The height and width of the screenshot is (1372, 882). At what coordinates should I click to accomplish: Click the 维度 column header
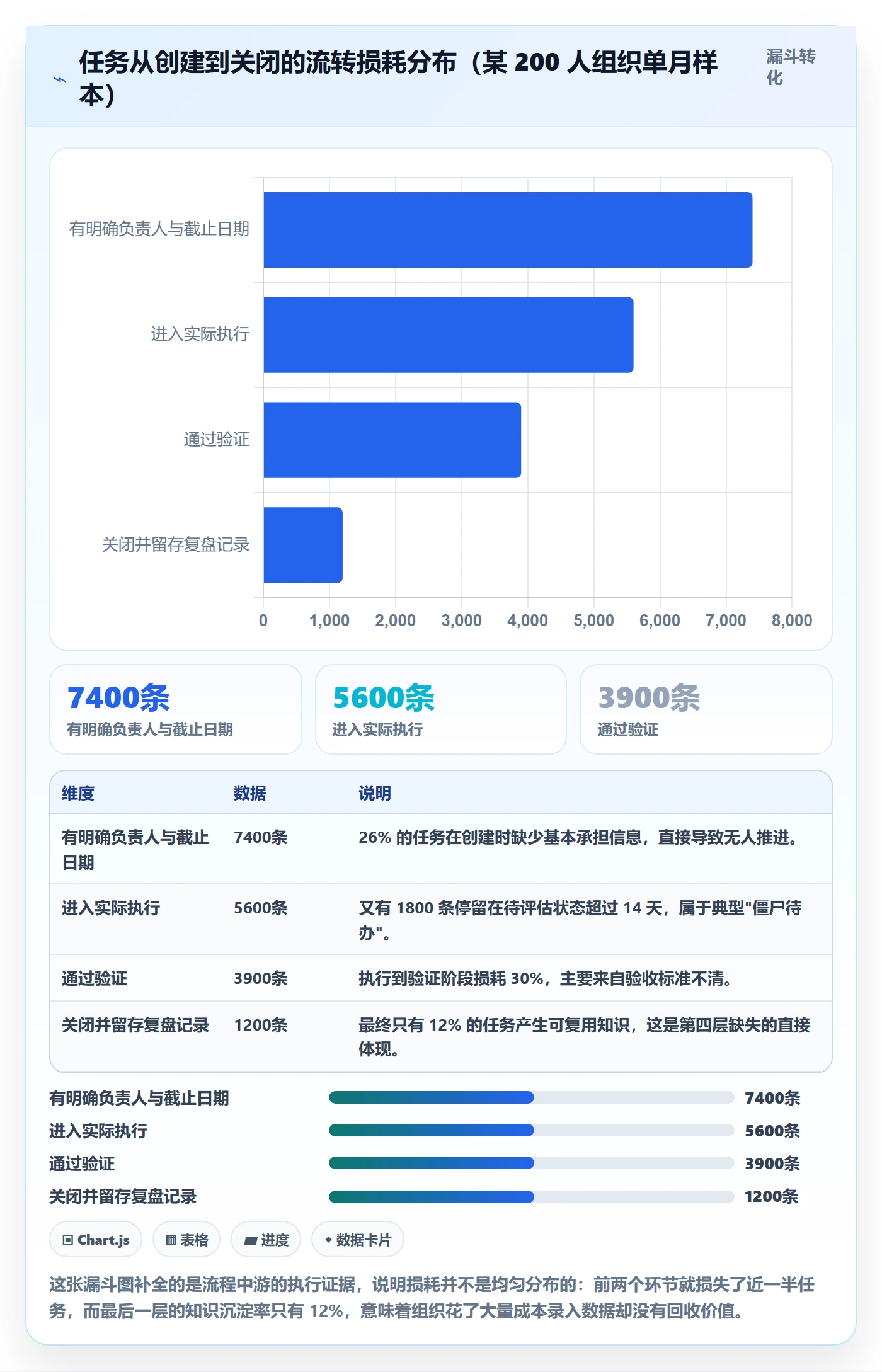[78, 793]
